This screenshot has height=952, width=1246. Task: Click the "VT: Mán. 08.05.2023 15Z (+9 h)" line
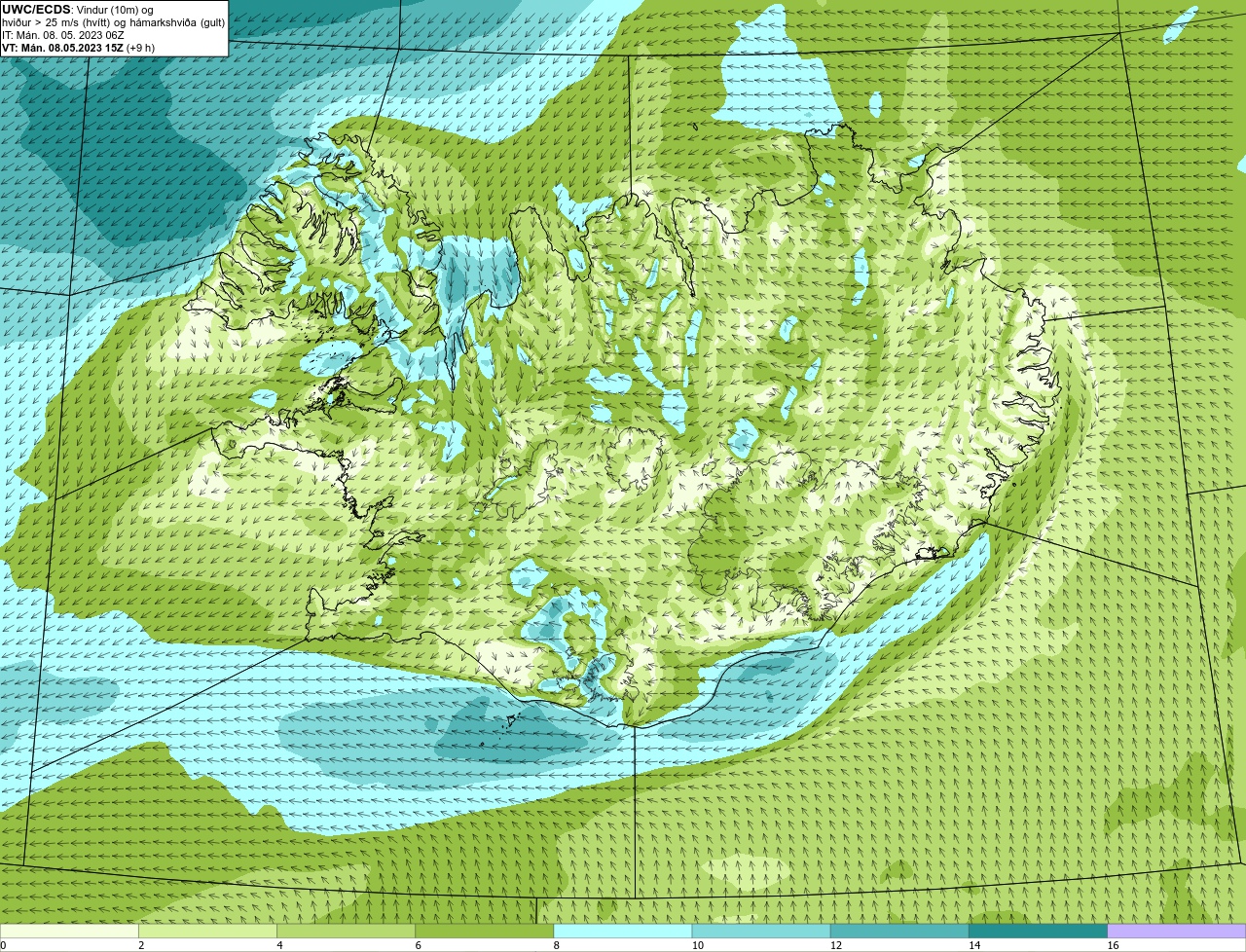point(78,48)
